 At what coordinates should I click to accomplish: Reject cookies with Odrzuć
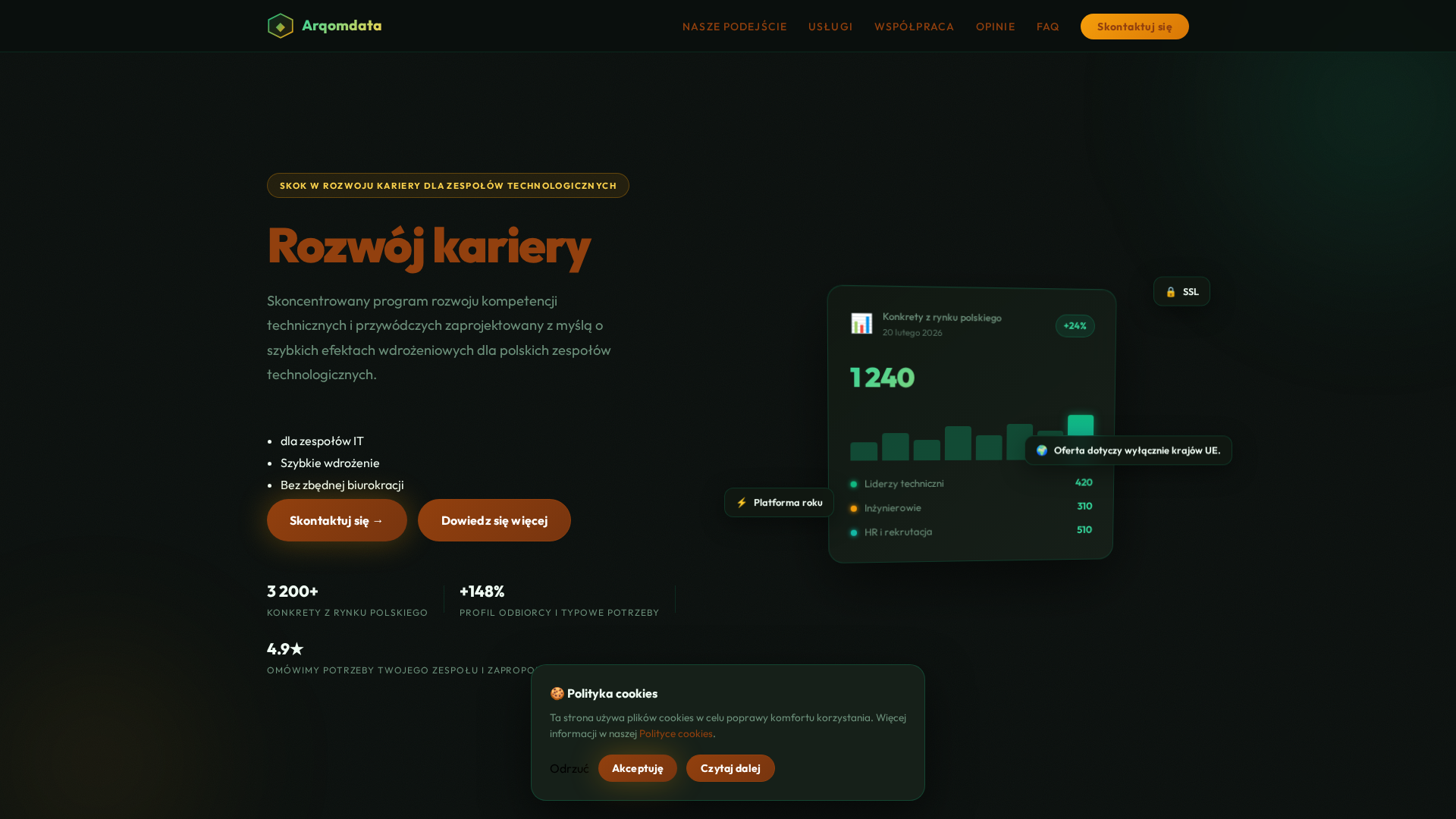coord(570,768)
